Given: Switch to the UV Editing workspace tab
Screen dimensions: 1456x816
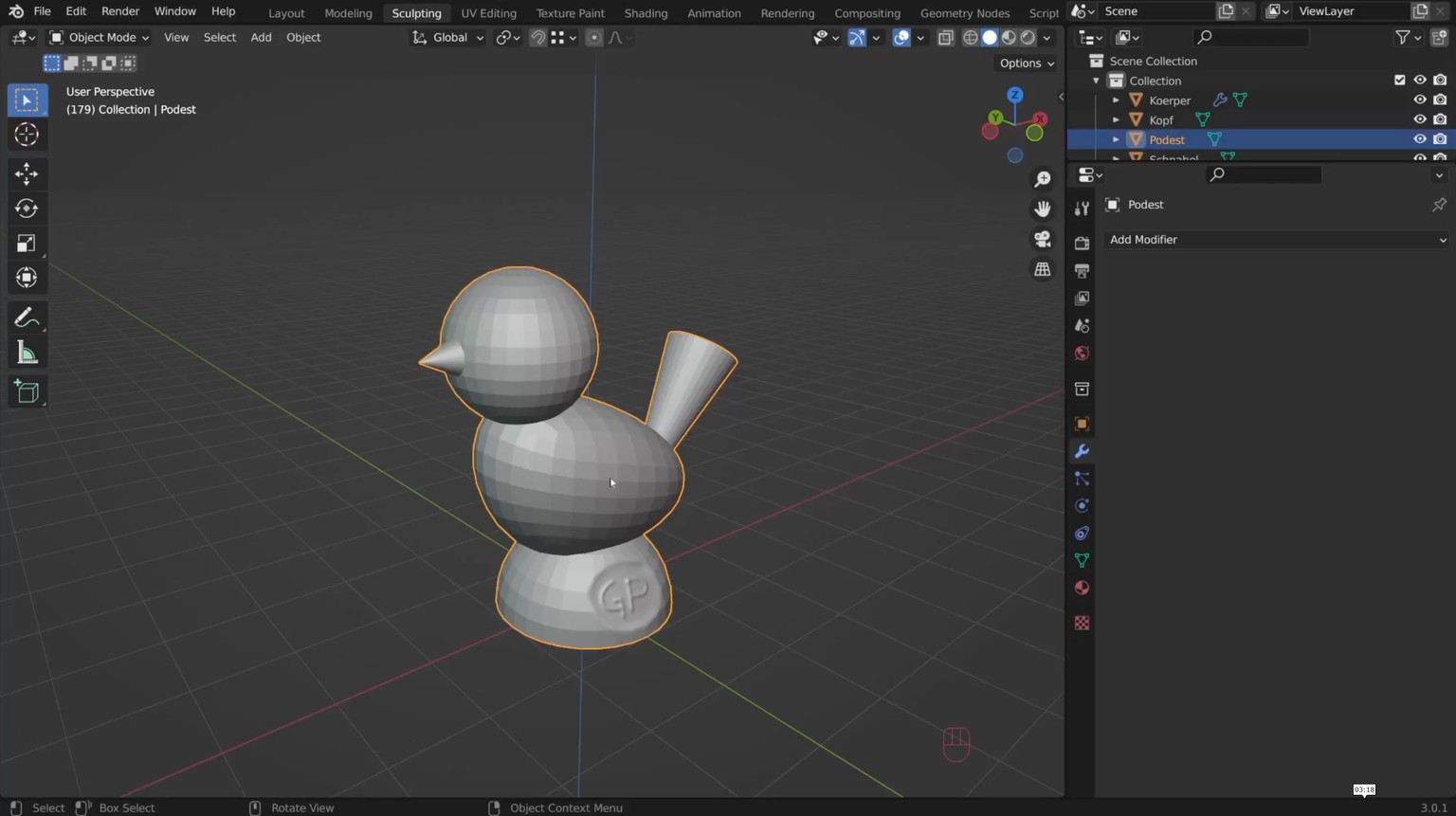Looking at the screenshot, I should point(488,13).
